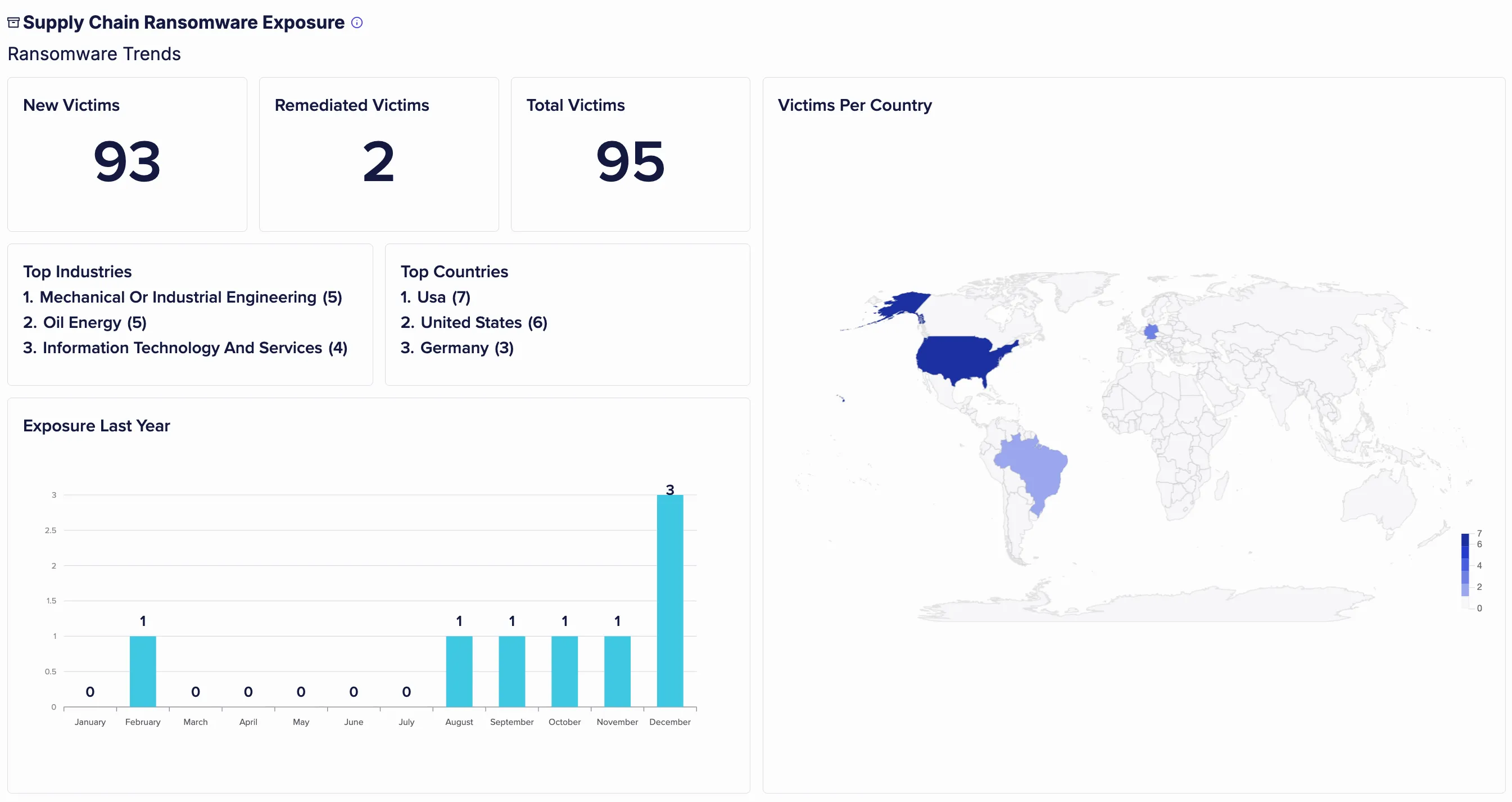Click the July label on the chart axis
This screenshot has width=1512, height=802.
coord(406,722)
